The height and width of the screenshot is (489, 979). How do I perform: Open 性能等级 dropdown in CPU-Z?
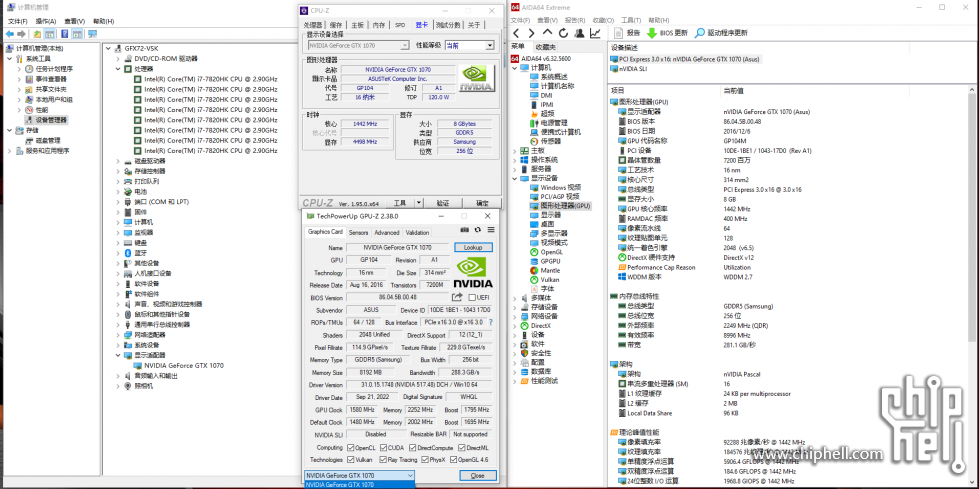[x=470, y=46]
